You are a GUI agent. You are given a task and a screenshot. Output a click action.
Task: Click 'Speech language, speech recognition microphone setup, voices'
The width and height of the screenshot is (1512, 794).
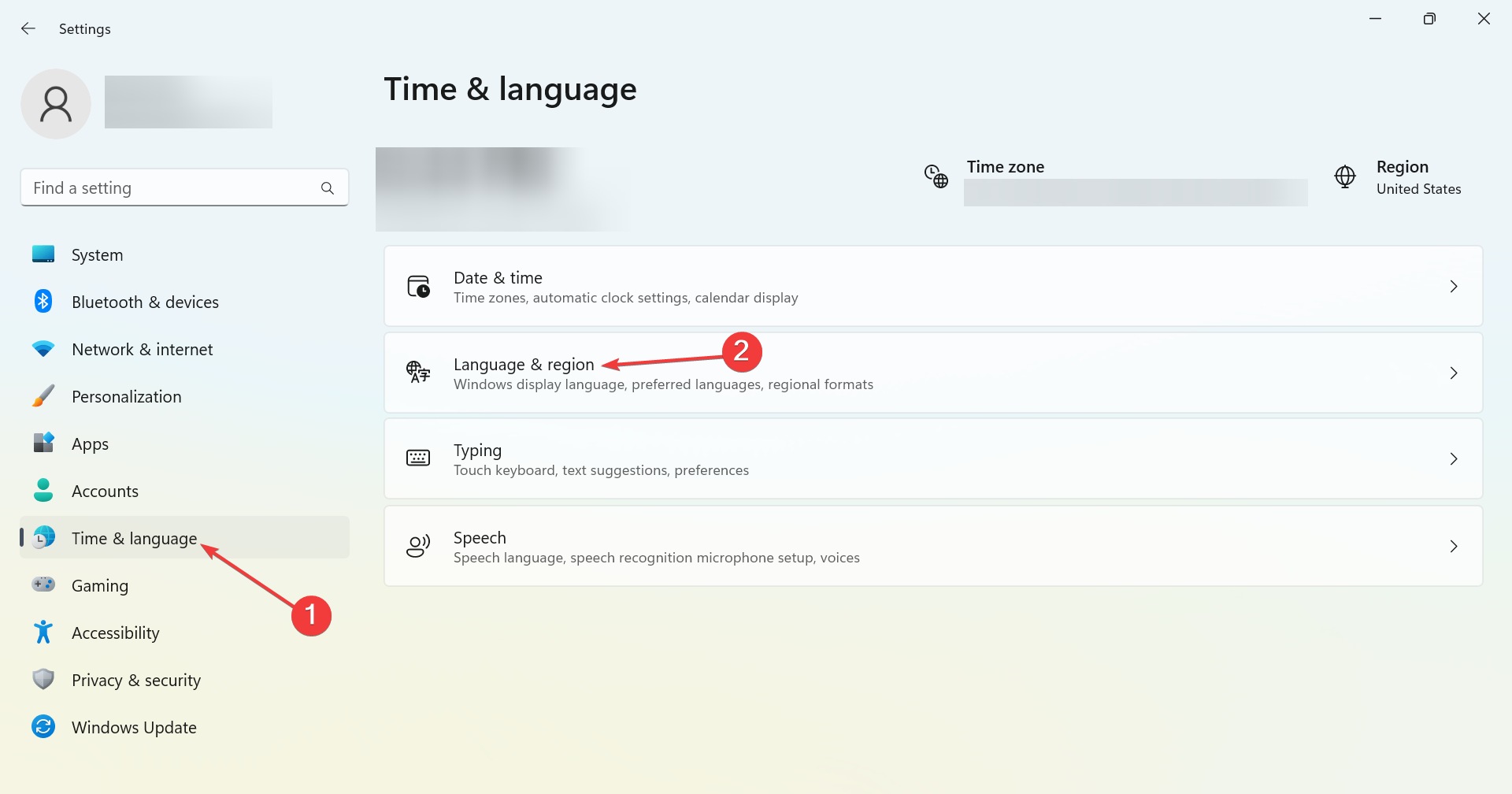click(657, 558)
